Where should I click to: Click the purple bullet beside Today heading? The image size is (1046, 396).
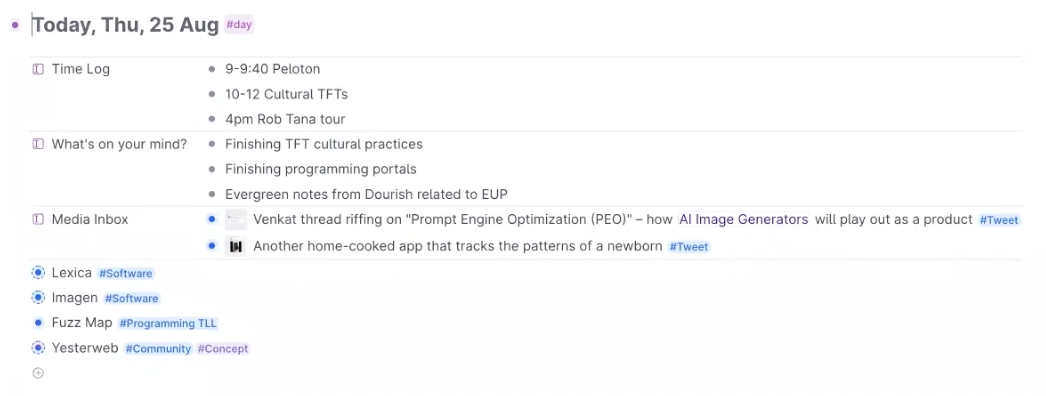(15, 25)
